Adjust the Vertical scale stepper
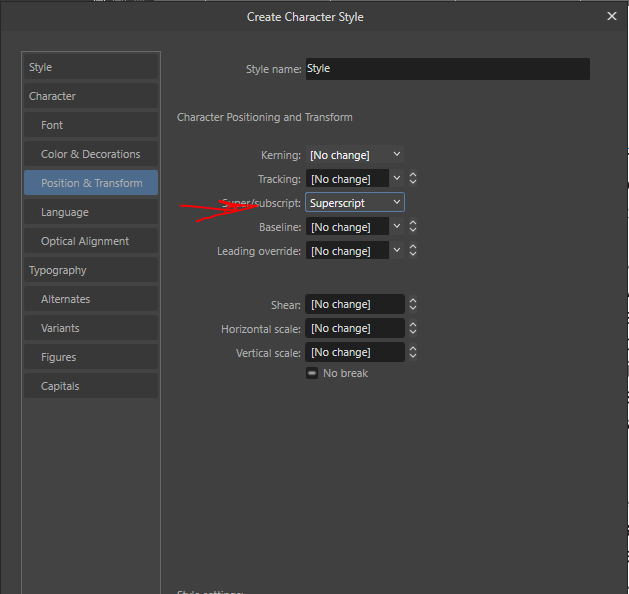The height and width of the screenshot is (594, 629). tap(413, 352)
